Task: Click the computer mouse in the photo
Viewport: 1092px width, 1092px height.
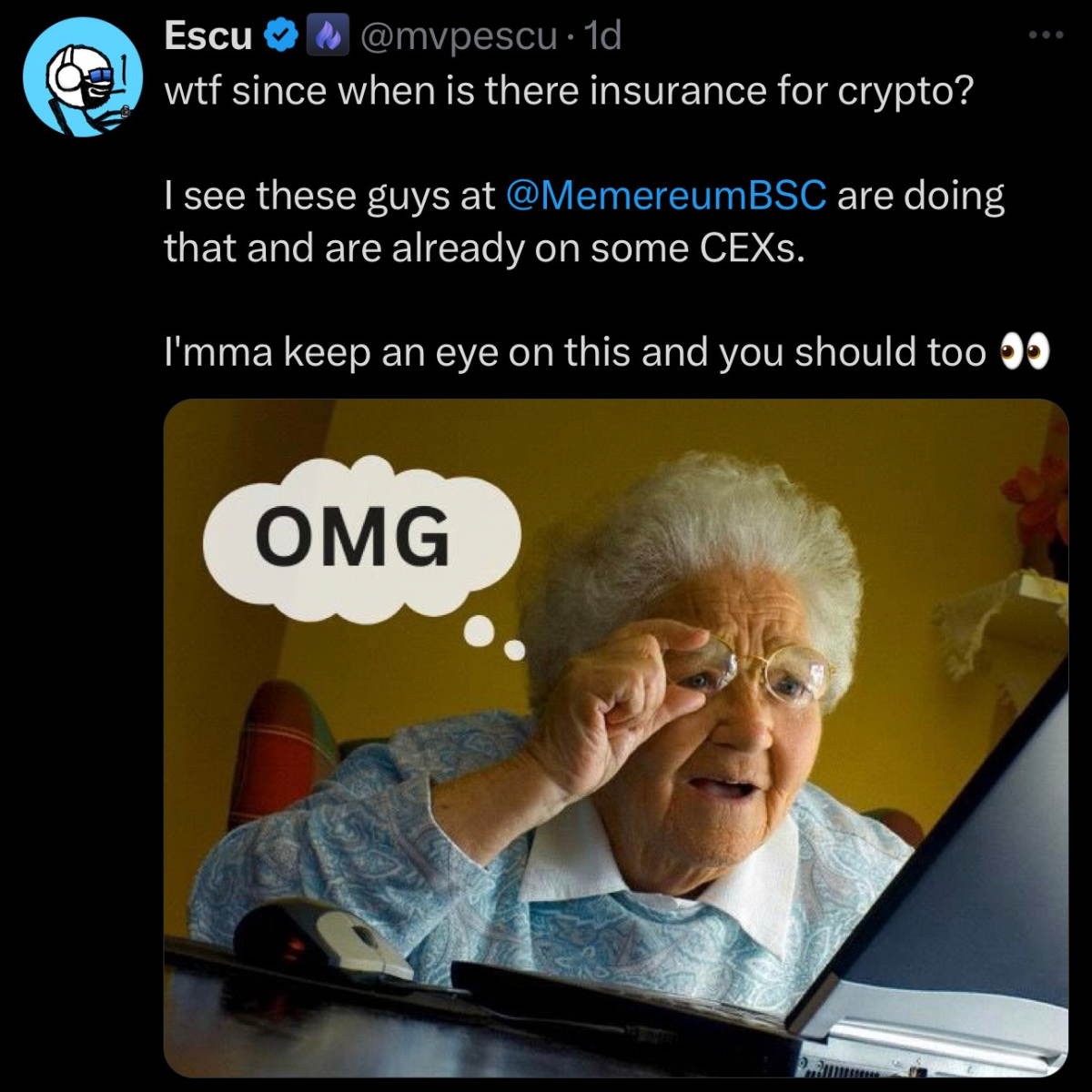Action: pos(321,938)
